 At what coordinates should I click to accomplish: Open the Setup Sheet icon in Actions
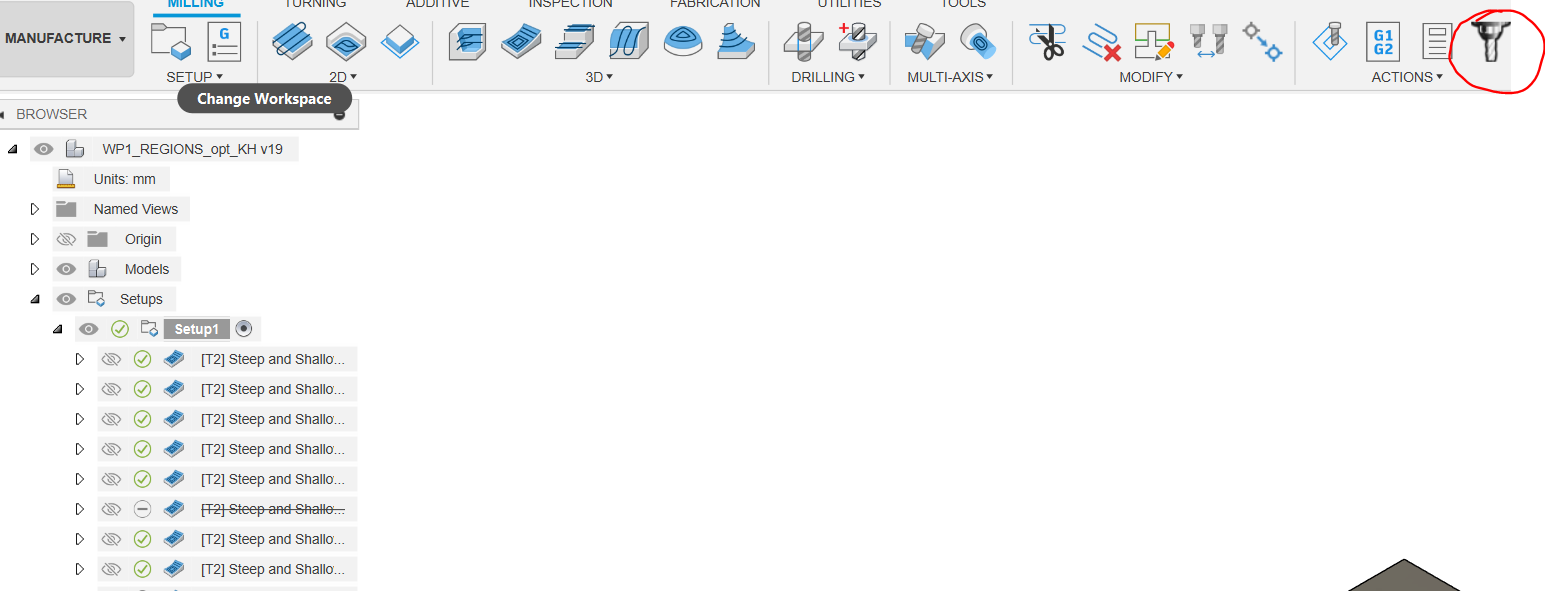pyautogui.click(x=1437, y=42)
